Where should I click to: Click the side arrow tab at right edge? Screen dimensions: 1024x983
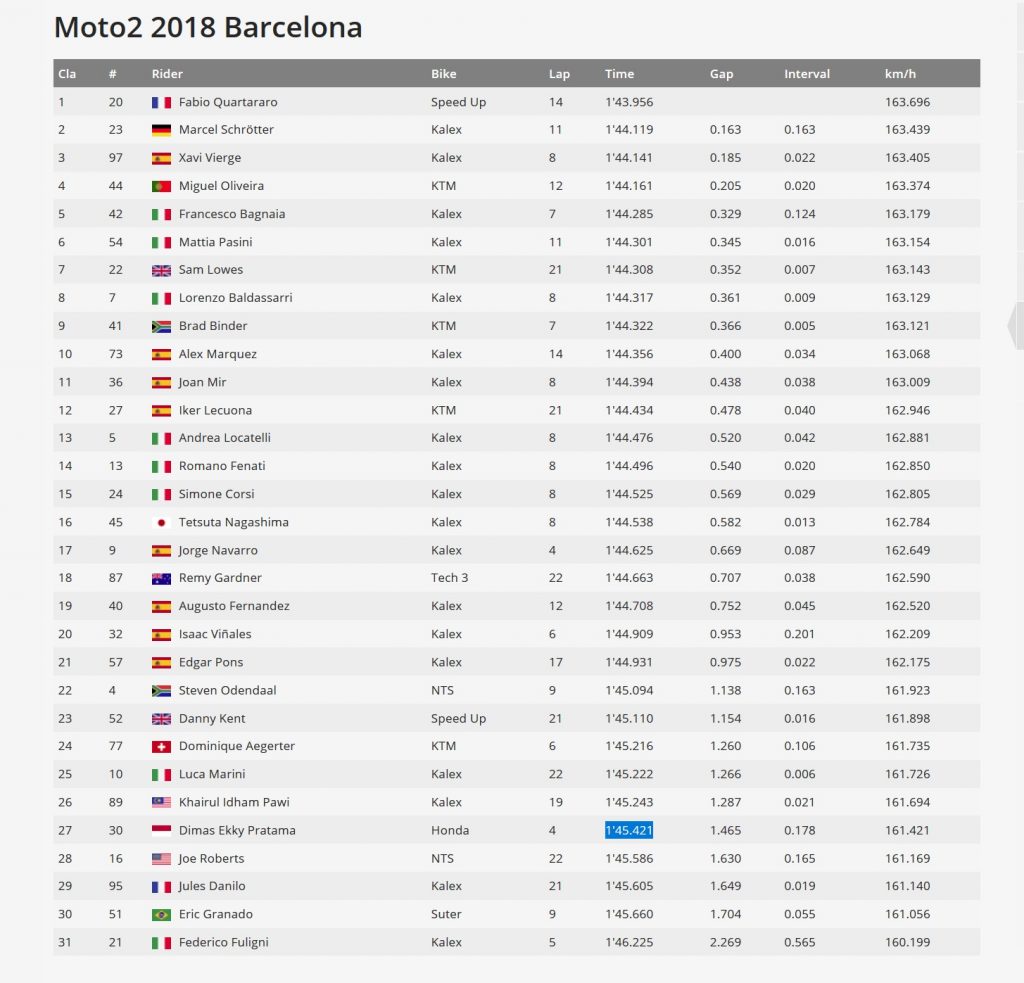point(1015,326)
